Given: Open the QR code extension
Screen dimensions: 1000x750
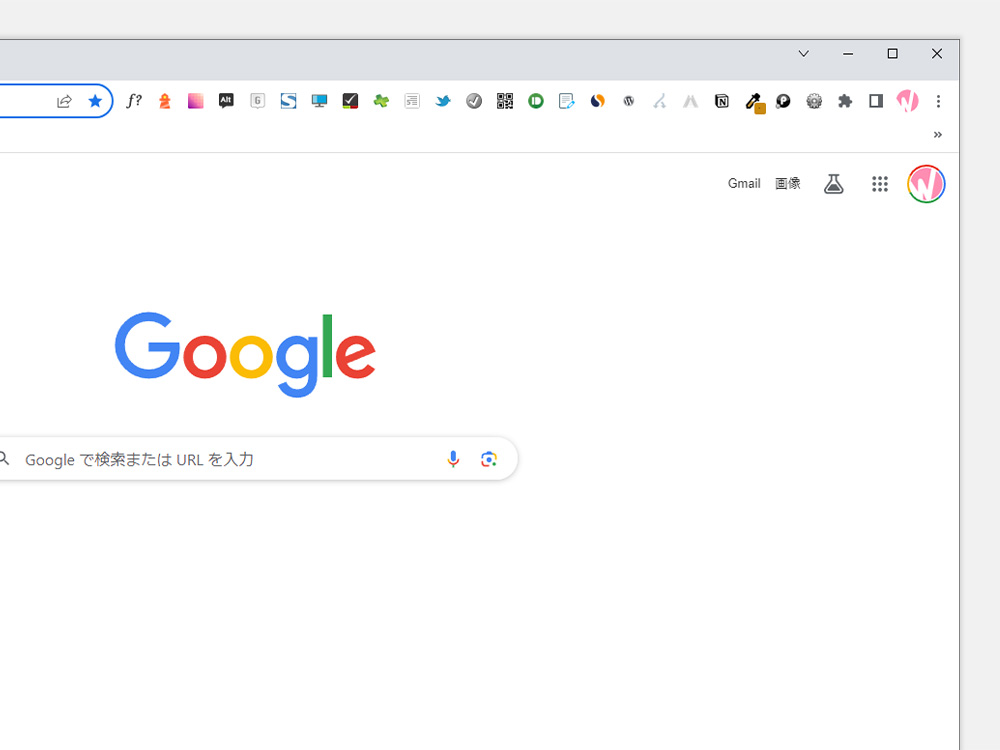Looking at the screenshot, I should (505, 101).
